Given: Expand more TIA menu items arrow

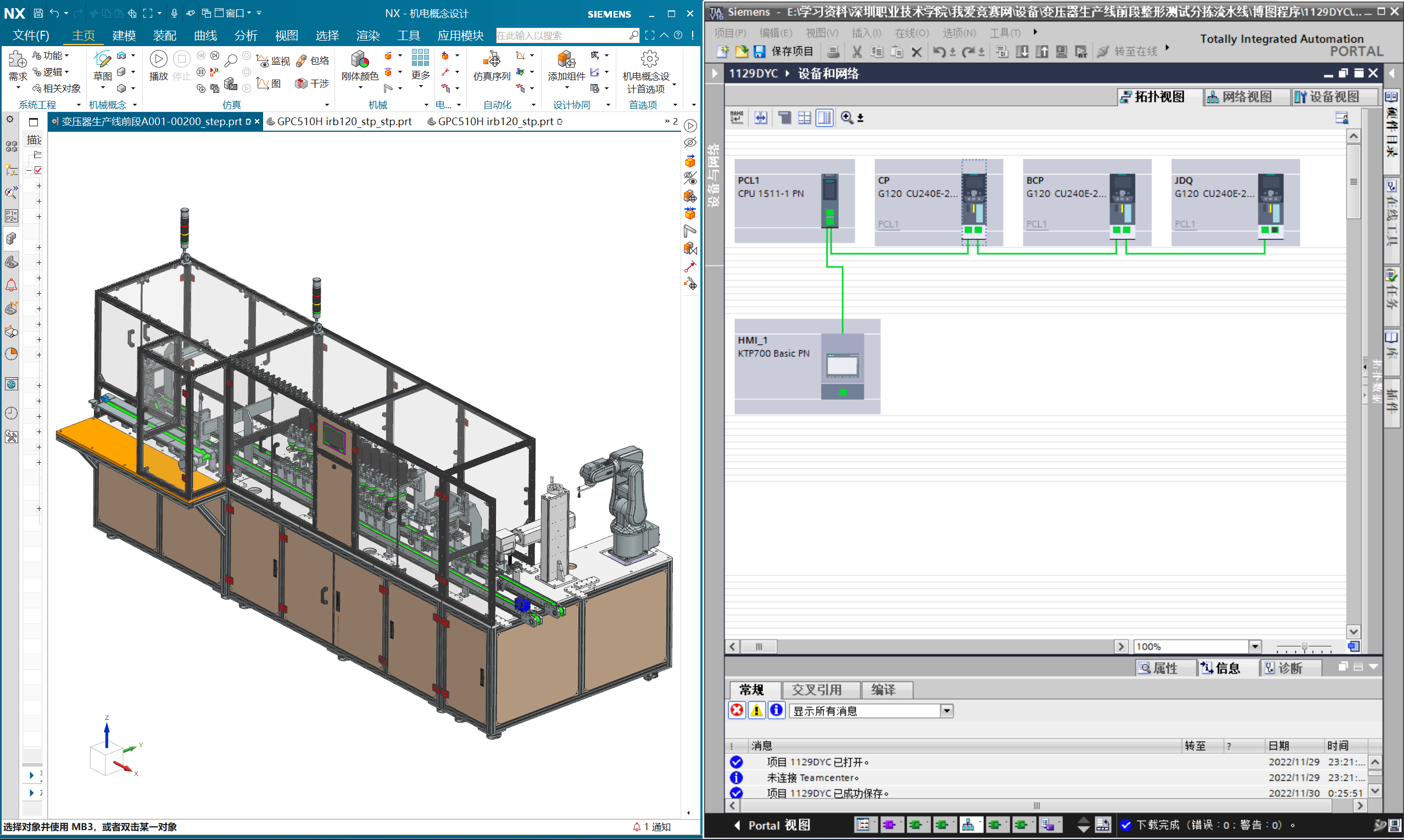Looking at the screenshot, I should pyautogui.click(x=1035, y=32).
